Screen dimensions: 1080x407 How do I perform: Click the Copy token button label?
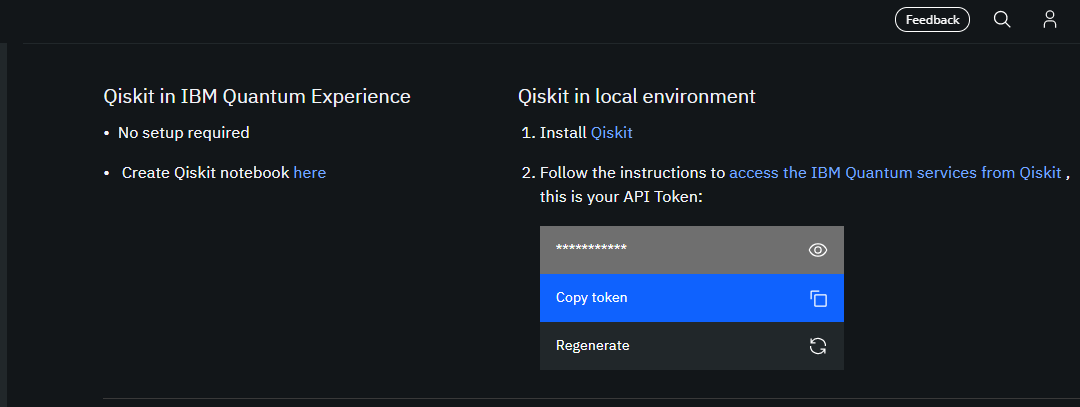point(592,298)
